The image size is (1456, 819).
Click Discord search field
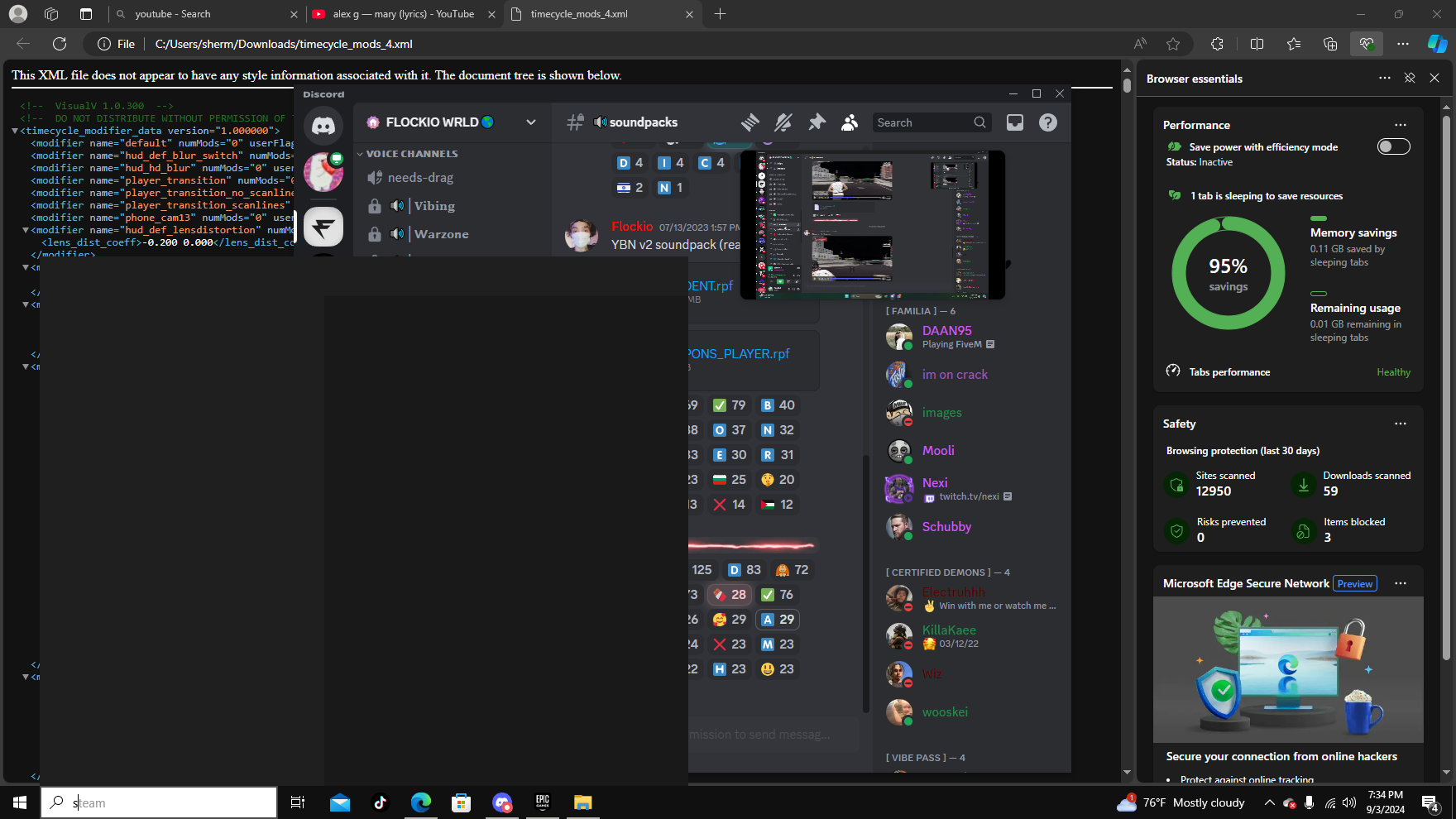tap(932, 122)
